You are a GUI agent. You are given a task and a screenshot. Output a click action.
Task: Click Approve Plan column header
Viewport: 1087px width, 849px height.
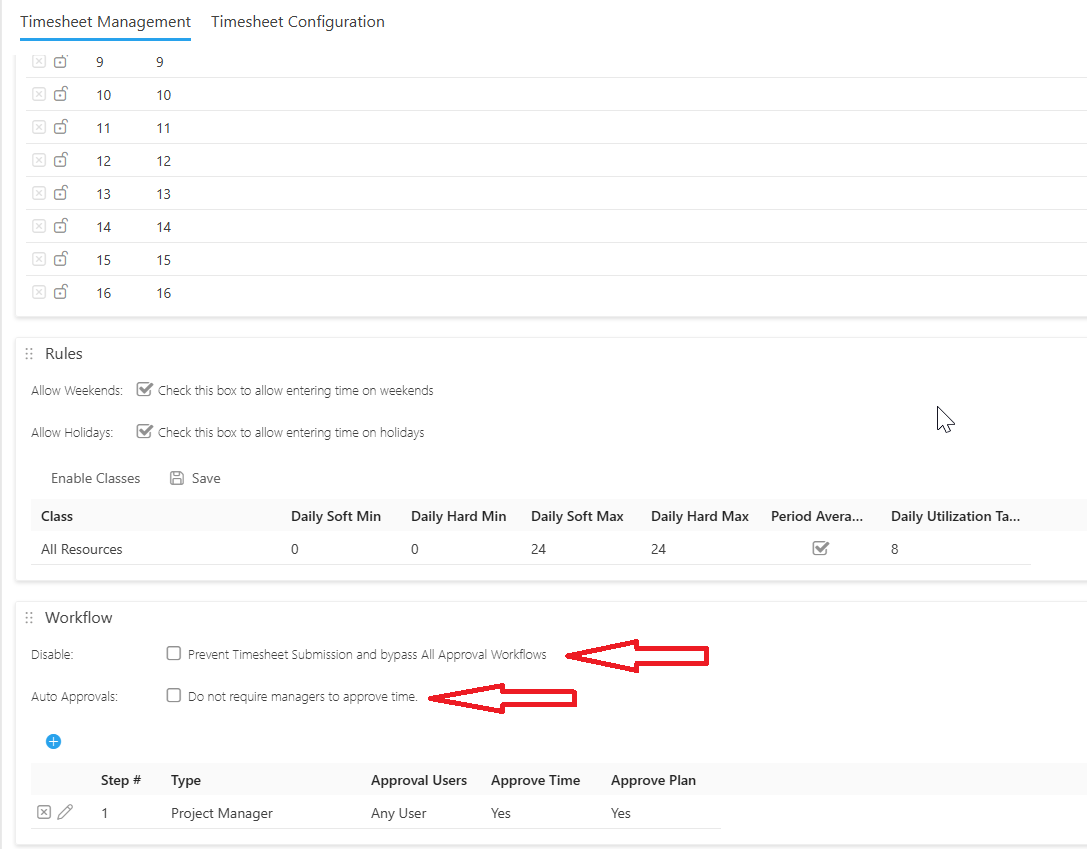pos(653,780)
